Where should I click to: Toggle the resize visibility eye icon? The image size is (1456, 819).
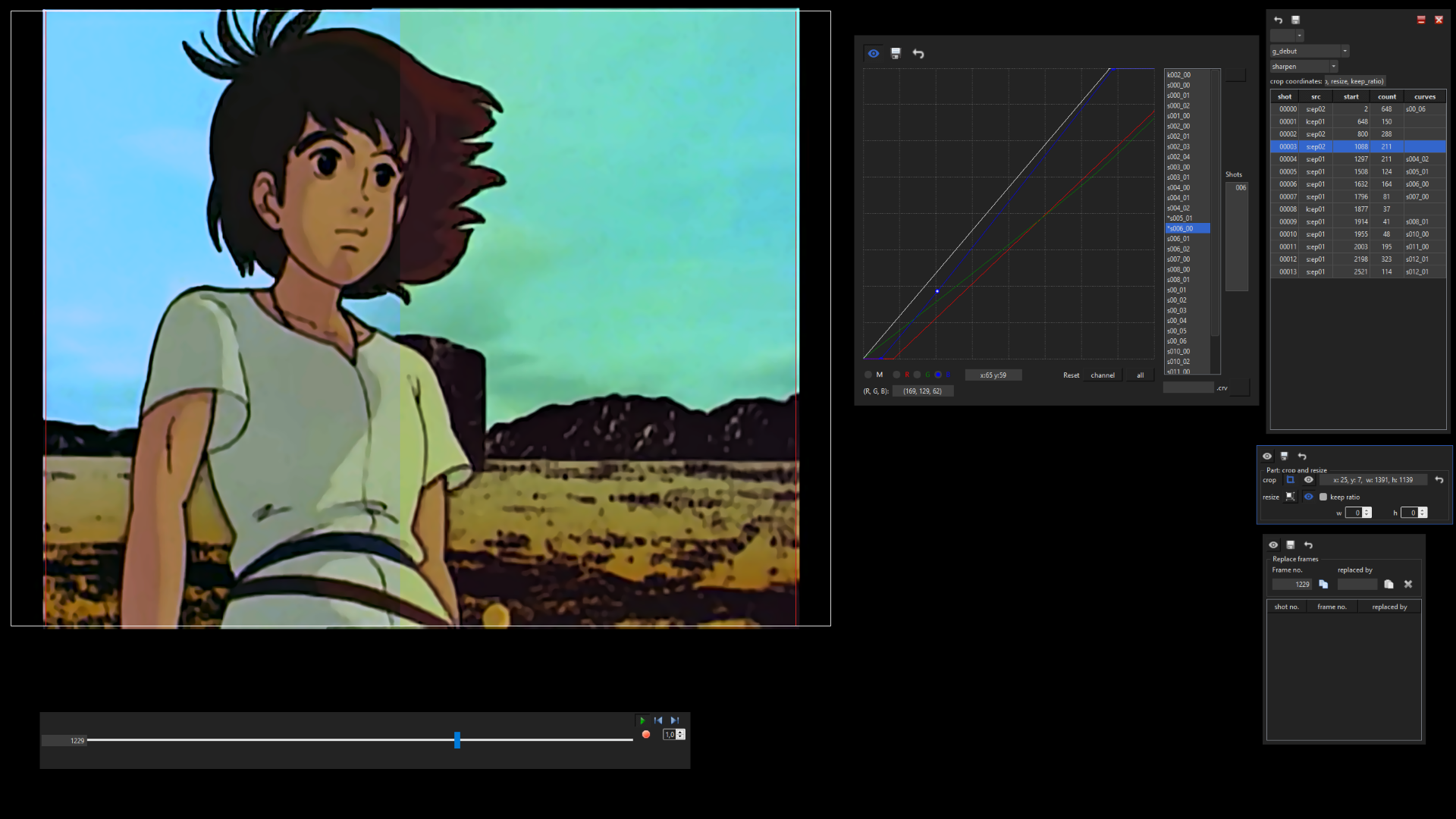(x=1308, y=497)
